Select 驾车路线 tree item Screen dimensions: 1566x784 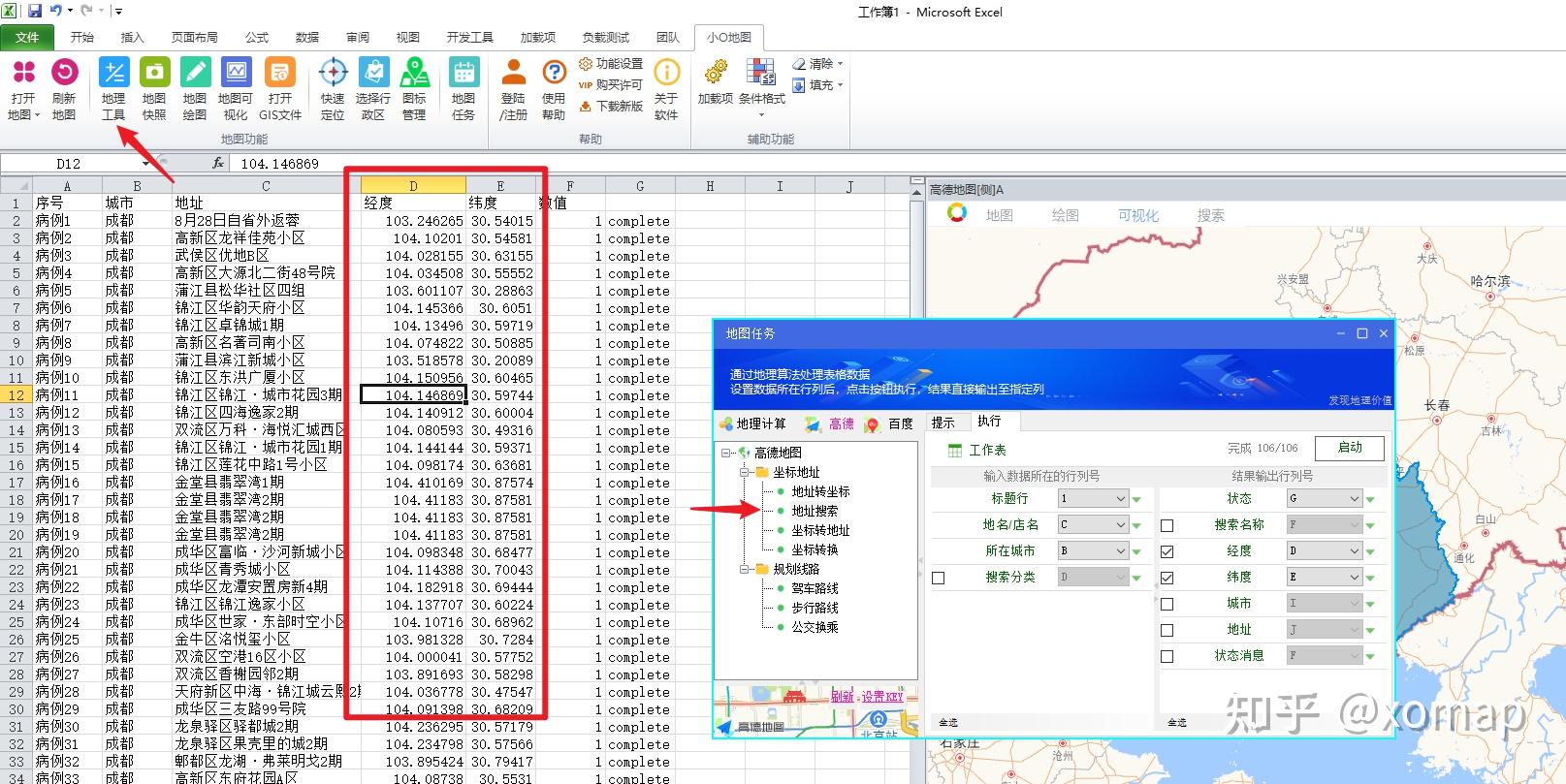tap(815, 588)
